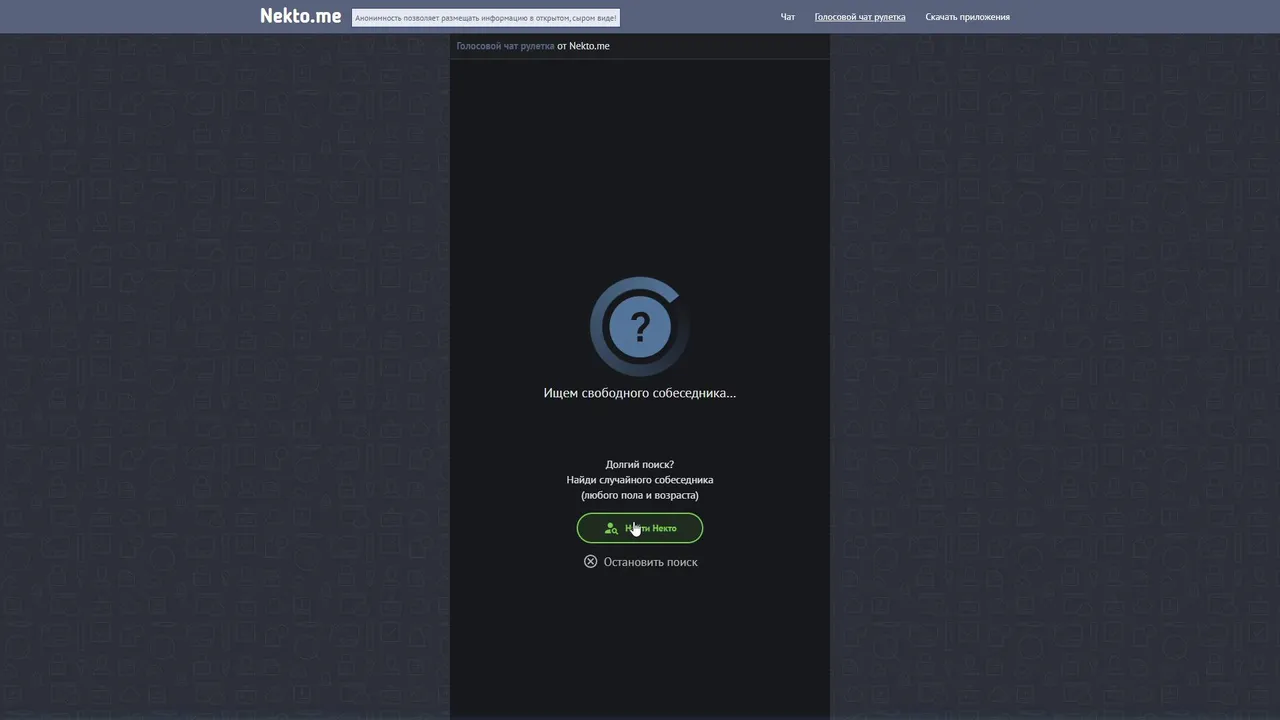Stop the search with Остановить поиск
The height and width of the screenshot is (720, 1280).
[641, 562]
